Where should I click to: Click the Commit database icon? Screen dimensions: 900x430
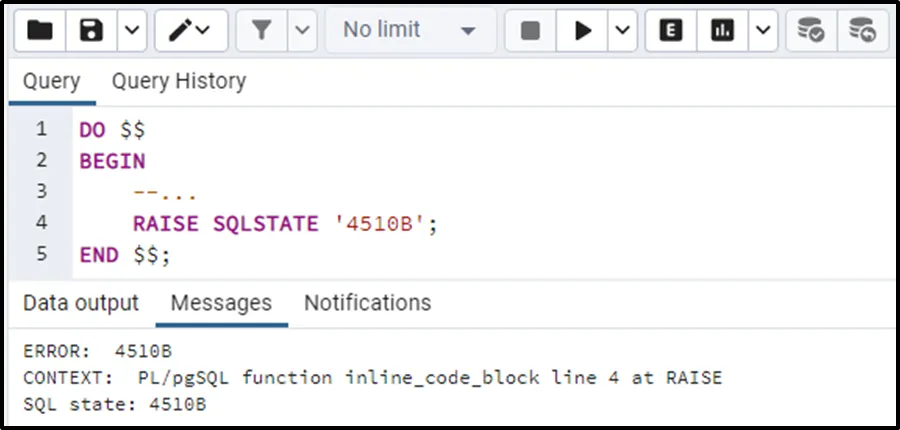pyautogui.click(x=811, y=31)
